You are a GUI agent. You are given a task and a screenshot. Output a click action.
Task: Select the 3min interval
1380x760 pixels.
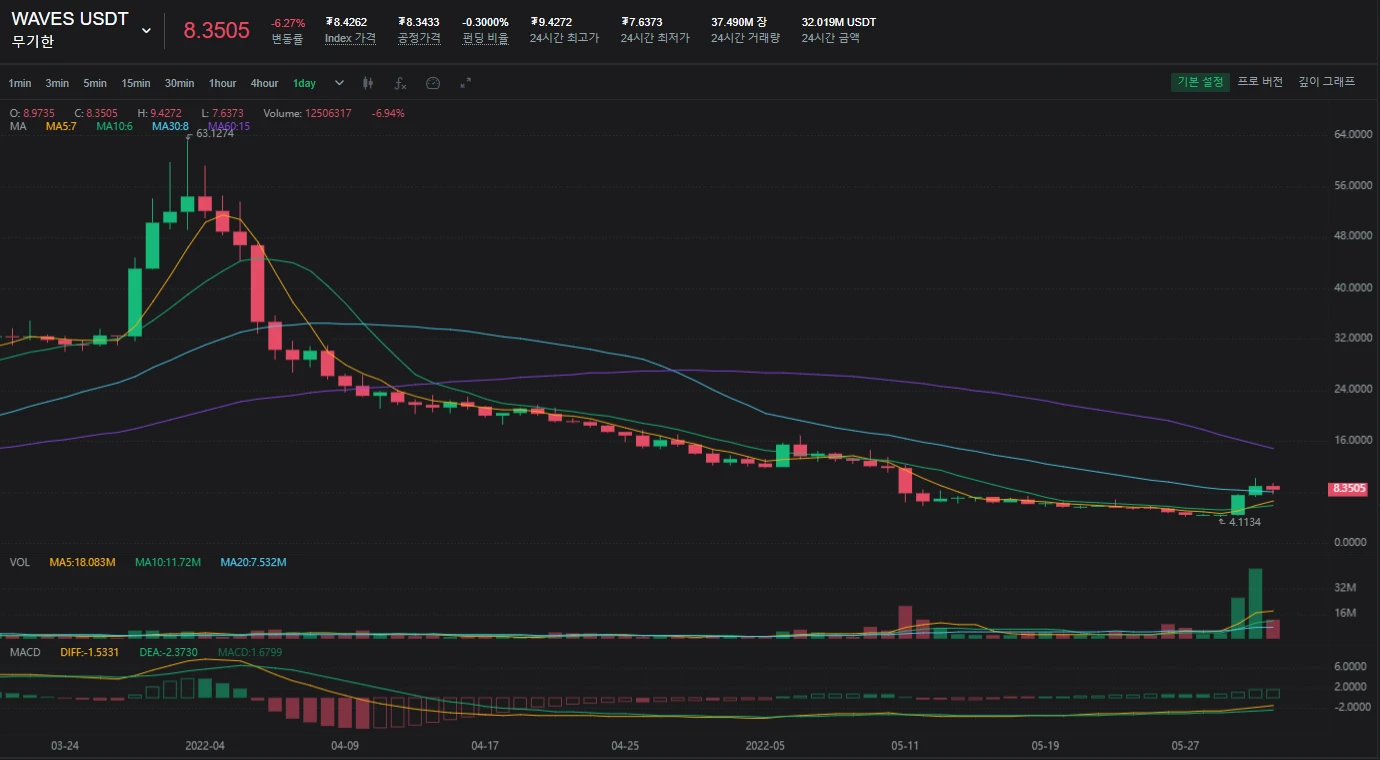click(57, 83)
